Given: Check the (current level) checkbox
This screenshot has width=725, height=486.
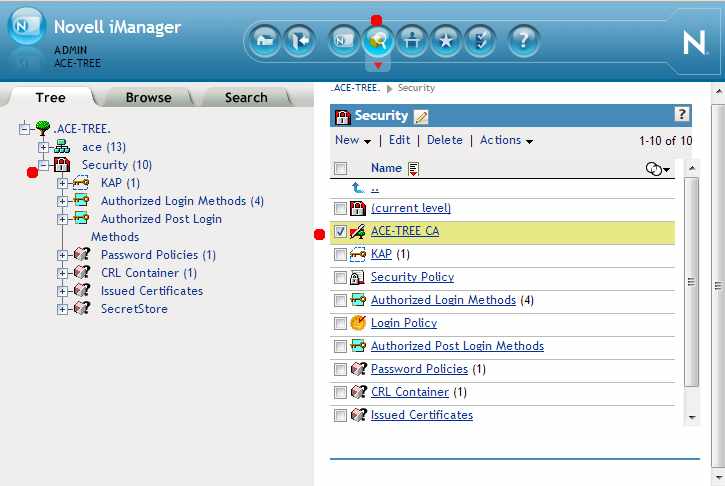Looking at the screenshot, I should (x=340, y=209).
